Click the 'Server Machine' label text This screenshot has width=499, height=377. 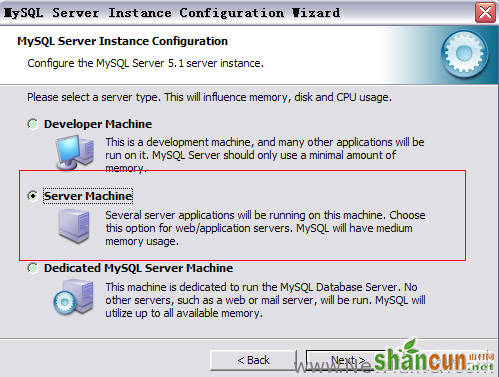88,196
